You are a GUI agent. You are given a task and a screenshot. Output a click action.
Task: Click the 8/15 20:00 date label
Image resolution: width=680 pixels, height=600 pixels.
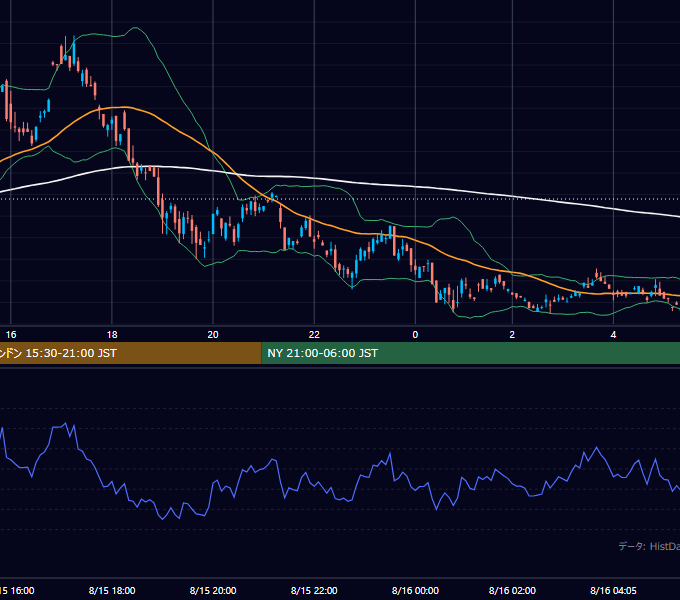[x=213, y=590]
